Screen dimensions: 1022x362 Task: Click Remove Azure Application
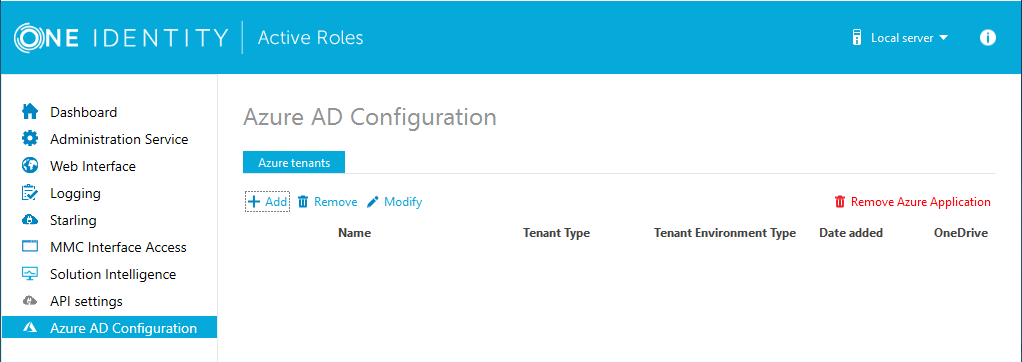tap(912, 202)
